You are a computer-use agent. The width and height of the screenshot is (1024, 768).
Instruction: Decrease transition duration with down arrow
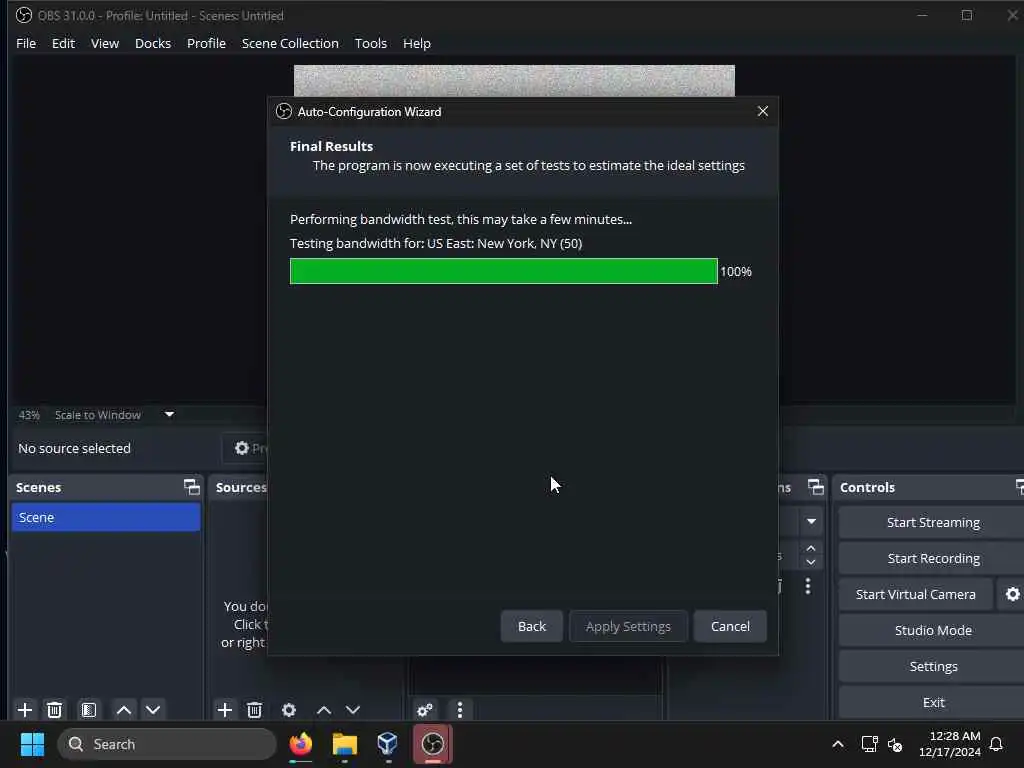click(811, 562)
